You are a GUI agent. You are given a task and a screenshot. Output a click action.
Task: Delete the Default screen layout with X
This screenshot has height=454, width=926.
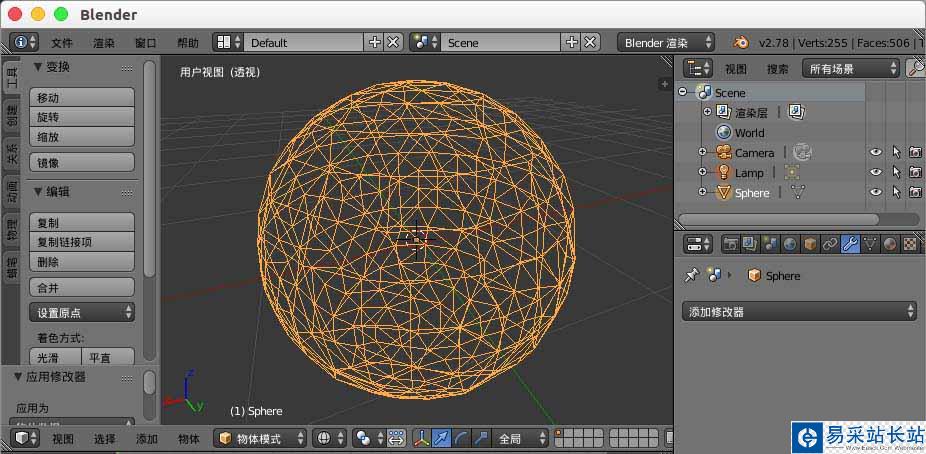(x=393, y=43)
